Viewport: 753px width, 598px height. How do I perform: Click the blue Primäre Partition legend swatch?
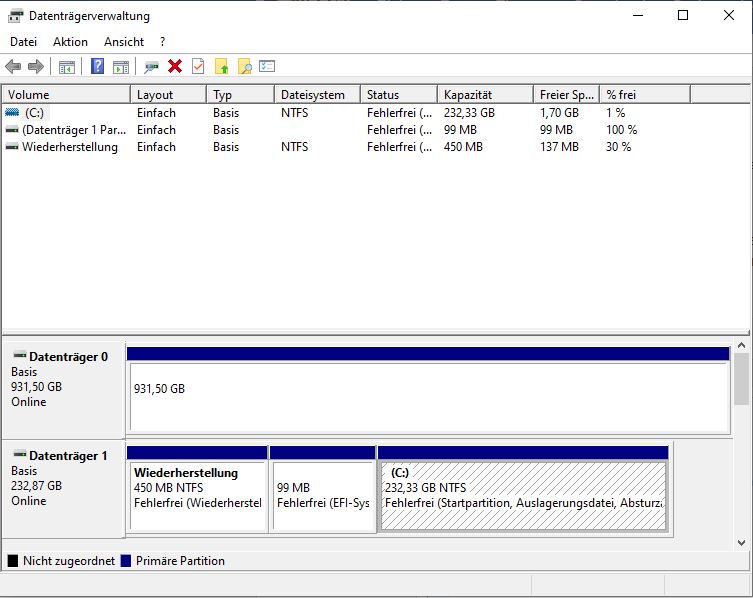(126, 561)
